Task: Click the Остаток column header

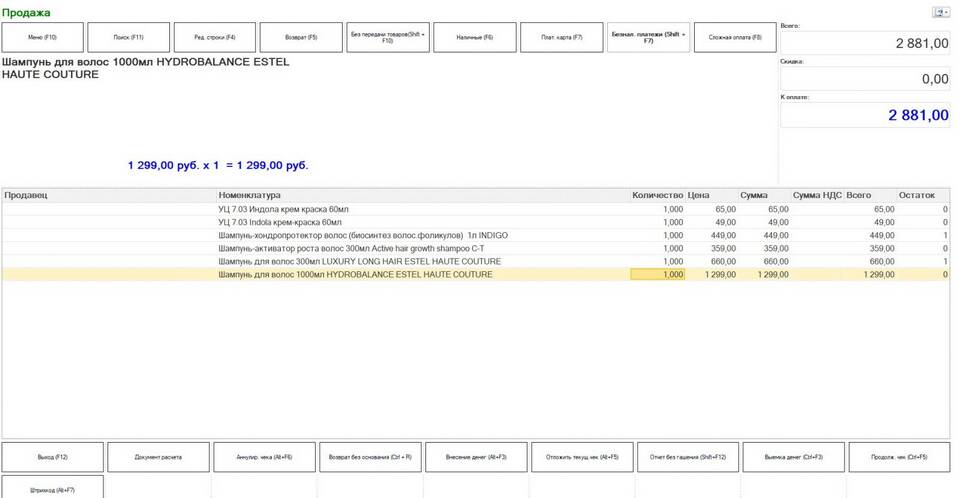Action: 916,195
